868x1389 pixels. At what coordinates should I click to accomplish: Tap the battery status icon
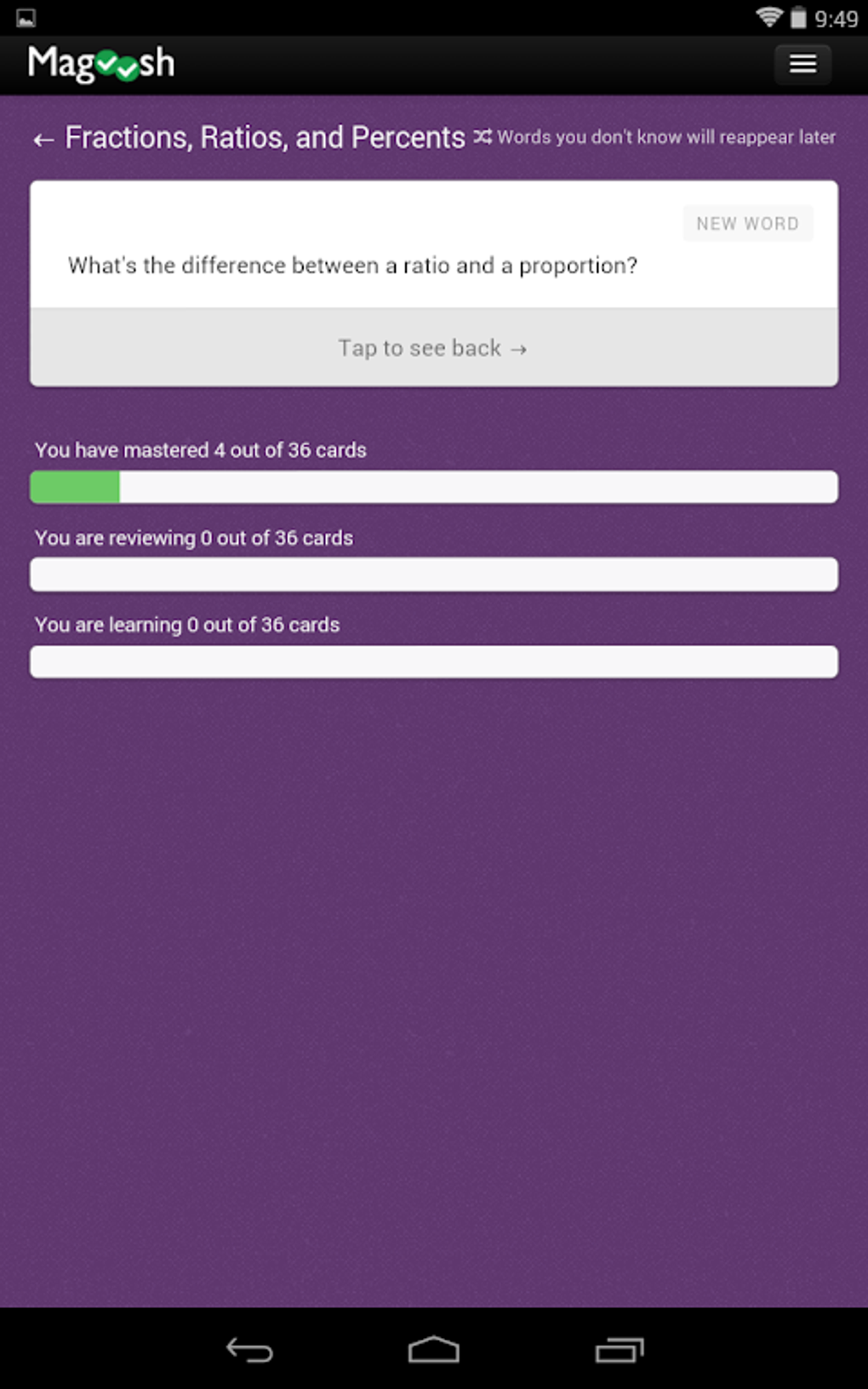pos(798,18)
